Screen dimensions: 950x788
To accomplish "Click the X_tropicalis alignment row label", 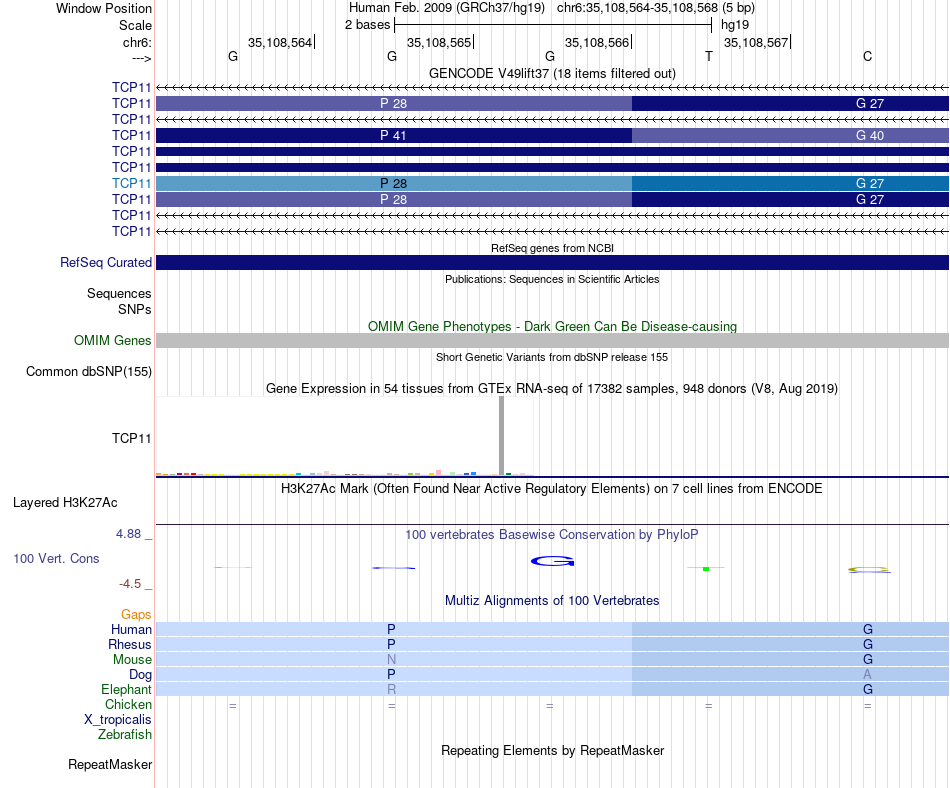I will (118, 720).
